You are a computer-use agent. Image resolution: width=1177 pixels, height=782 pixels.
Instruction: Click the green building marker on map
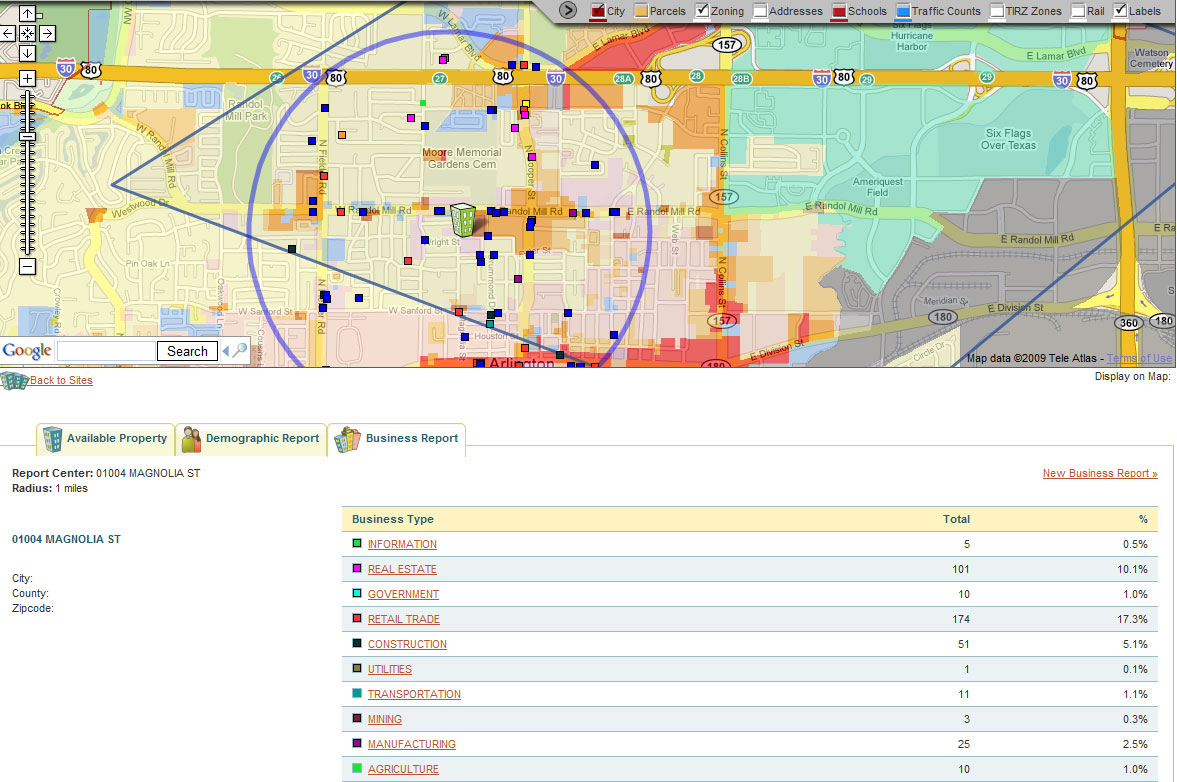463,219
